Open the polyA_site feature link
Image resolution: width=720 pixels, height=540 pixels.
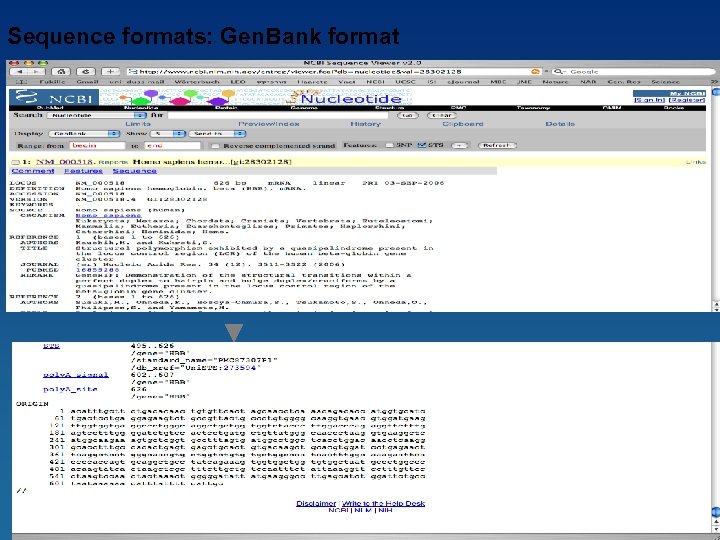pyautogui.click(x=70, y=389)
